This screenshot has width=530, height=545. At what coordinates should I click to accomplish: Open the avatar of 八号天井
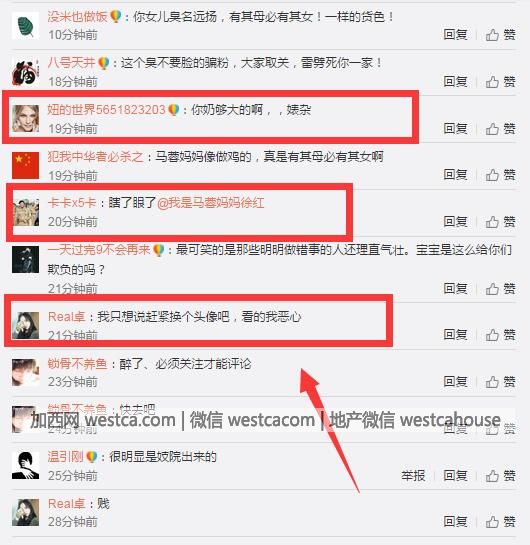25,72
